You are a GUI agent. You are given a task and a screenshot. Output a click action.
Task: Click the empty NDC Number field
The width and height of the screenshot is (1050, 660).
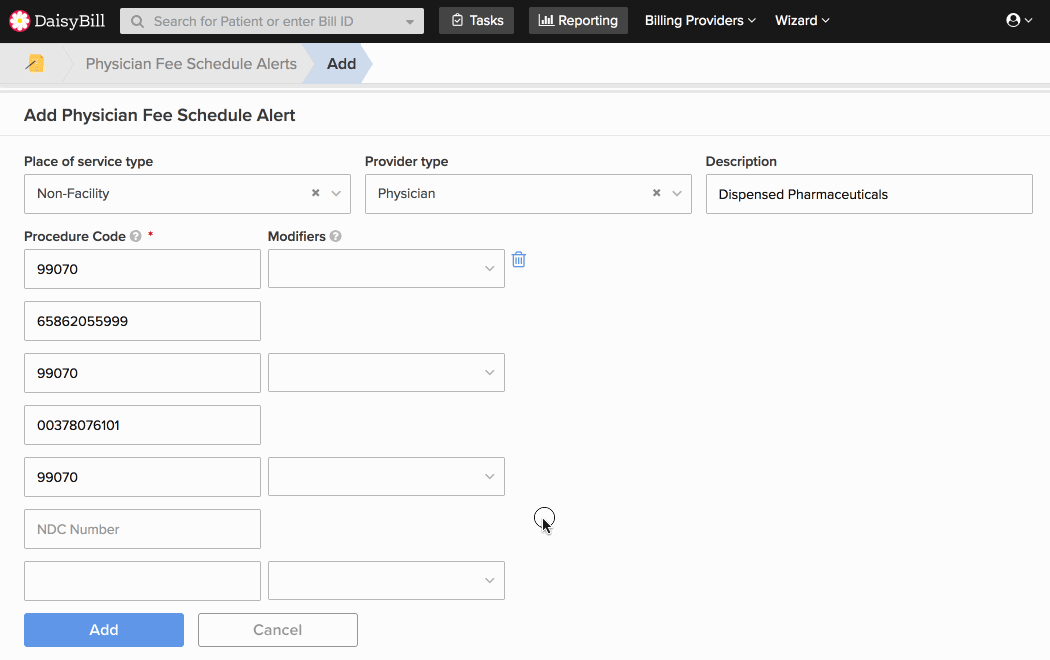click(142, 529)
